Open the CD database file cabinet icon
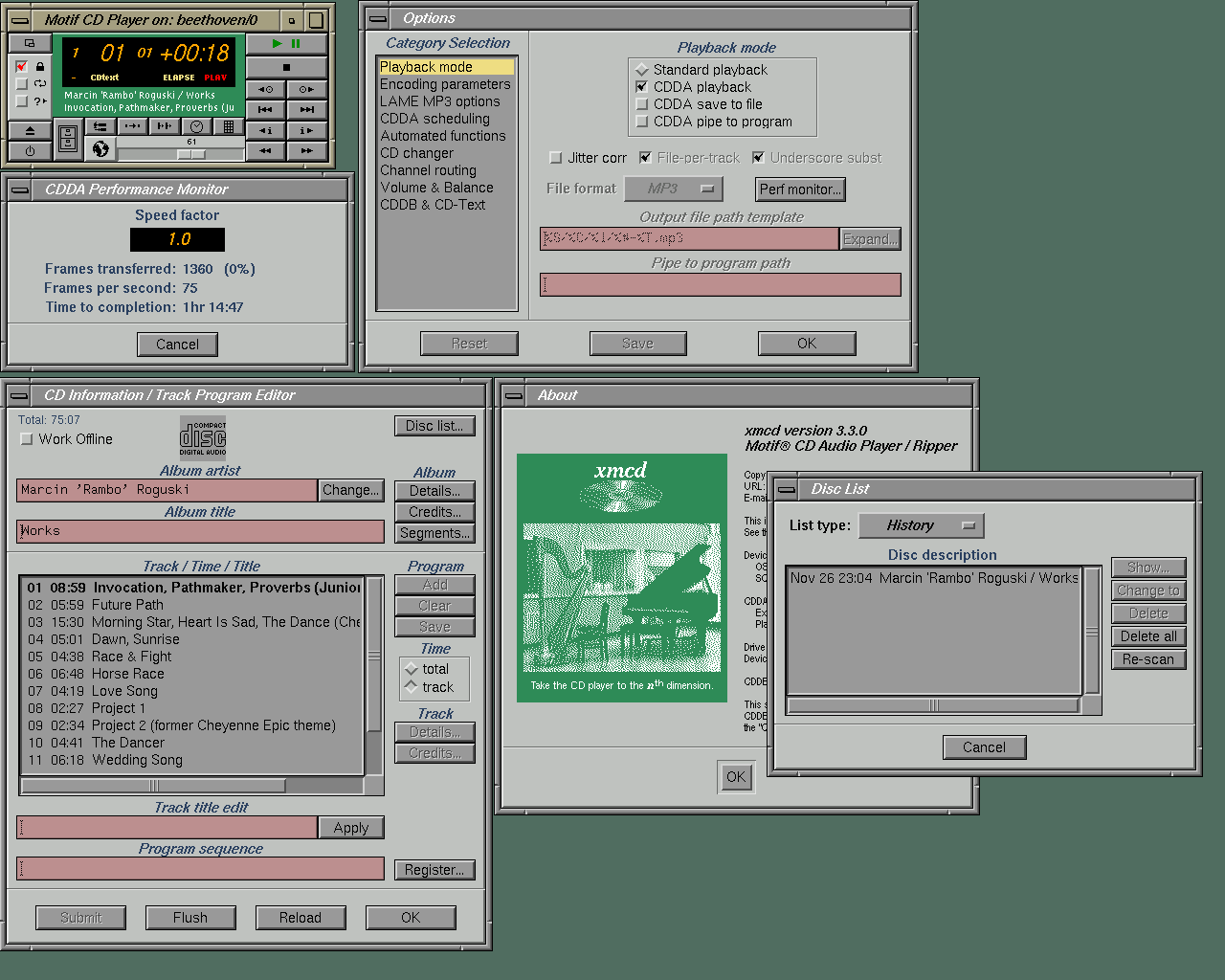Screen dimensions: 1225x980 click(68, 140)
